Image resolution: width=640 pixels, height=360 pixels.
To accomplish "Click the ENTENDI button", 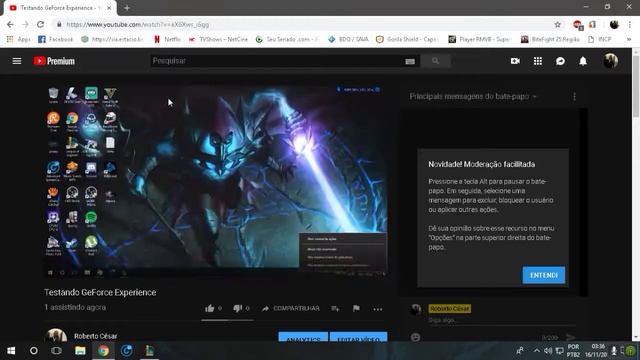I will 544,275.
